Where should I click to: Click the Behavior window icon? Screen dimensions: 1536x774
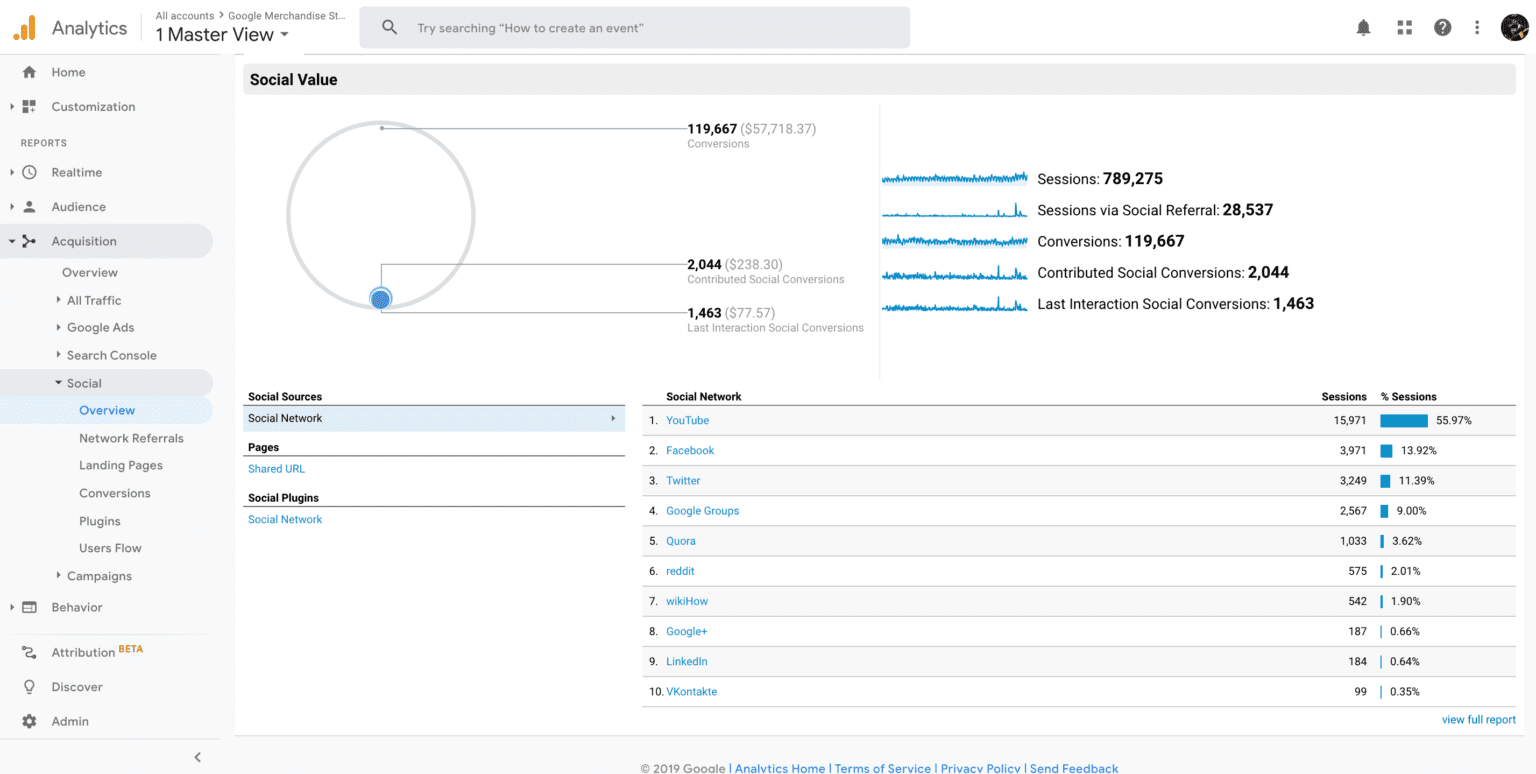[29, 607]
